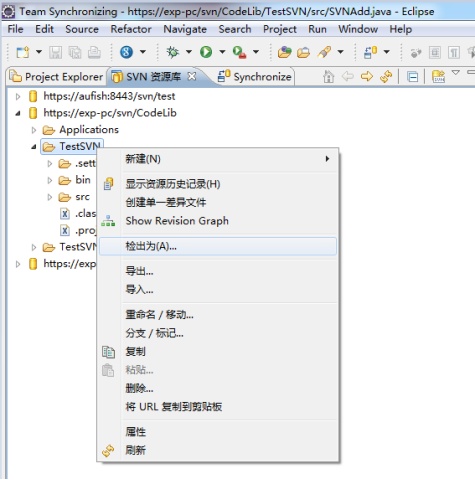
Task: Click the Run External Tools icon
Action: point(239,52)
